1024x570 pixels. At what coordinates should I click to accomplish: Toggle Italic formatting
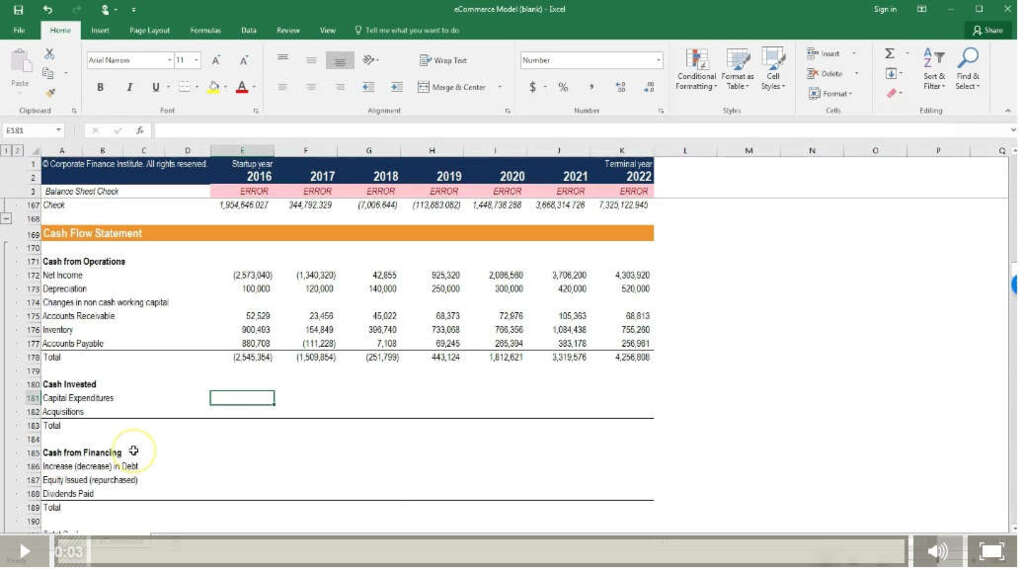[x=128, y=88]
